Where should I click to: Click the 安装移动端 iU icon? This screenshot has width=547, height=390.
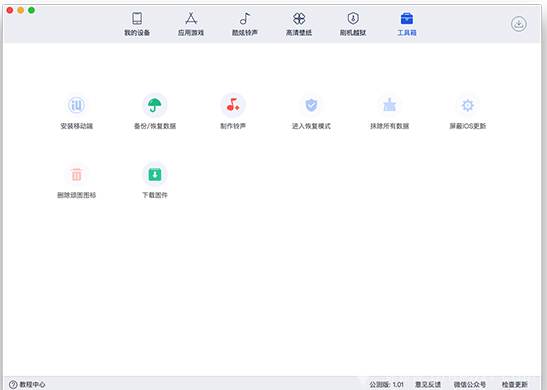point(76,105)
